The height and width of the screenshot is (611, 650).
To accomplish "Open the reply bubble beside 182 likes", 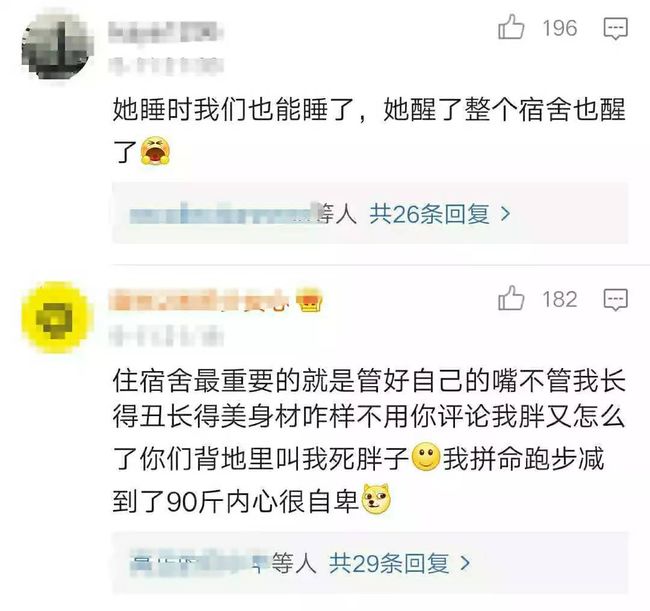I will coord(615,300).
